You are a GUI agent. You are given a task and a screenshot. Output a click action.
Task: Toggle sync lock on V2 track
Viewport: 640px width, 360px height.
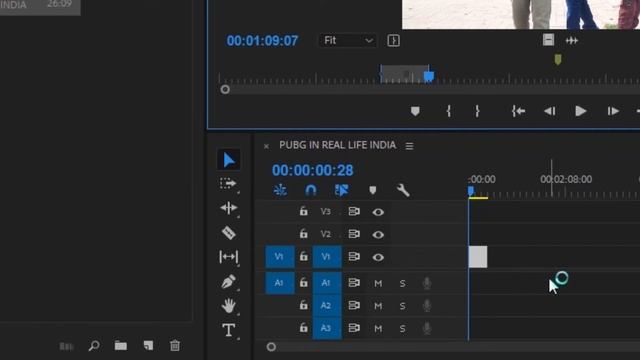pyautogui.click(x=354, y=234)
